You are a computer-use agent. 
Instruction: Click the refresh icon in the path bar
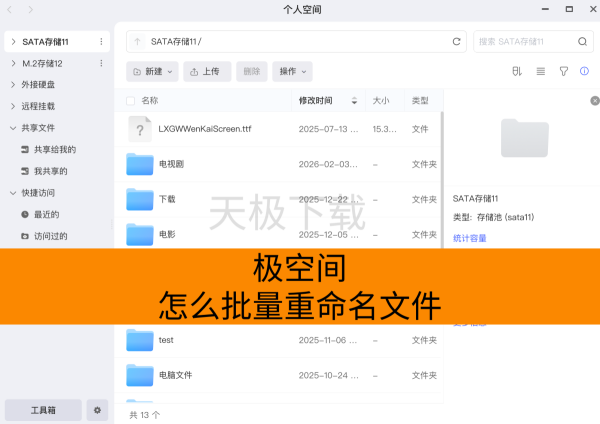click(457, 42)
